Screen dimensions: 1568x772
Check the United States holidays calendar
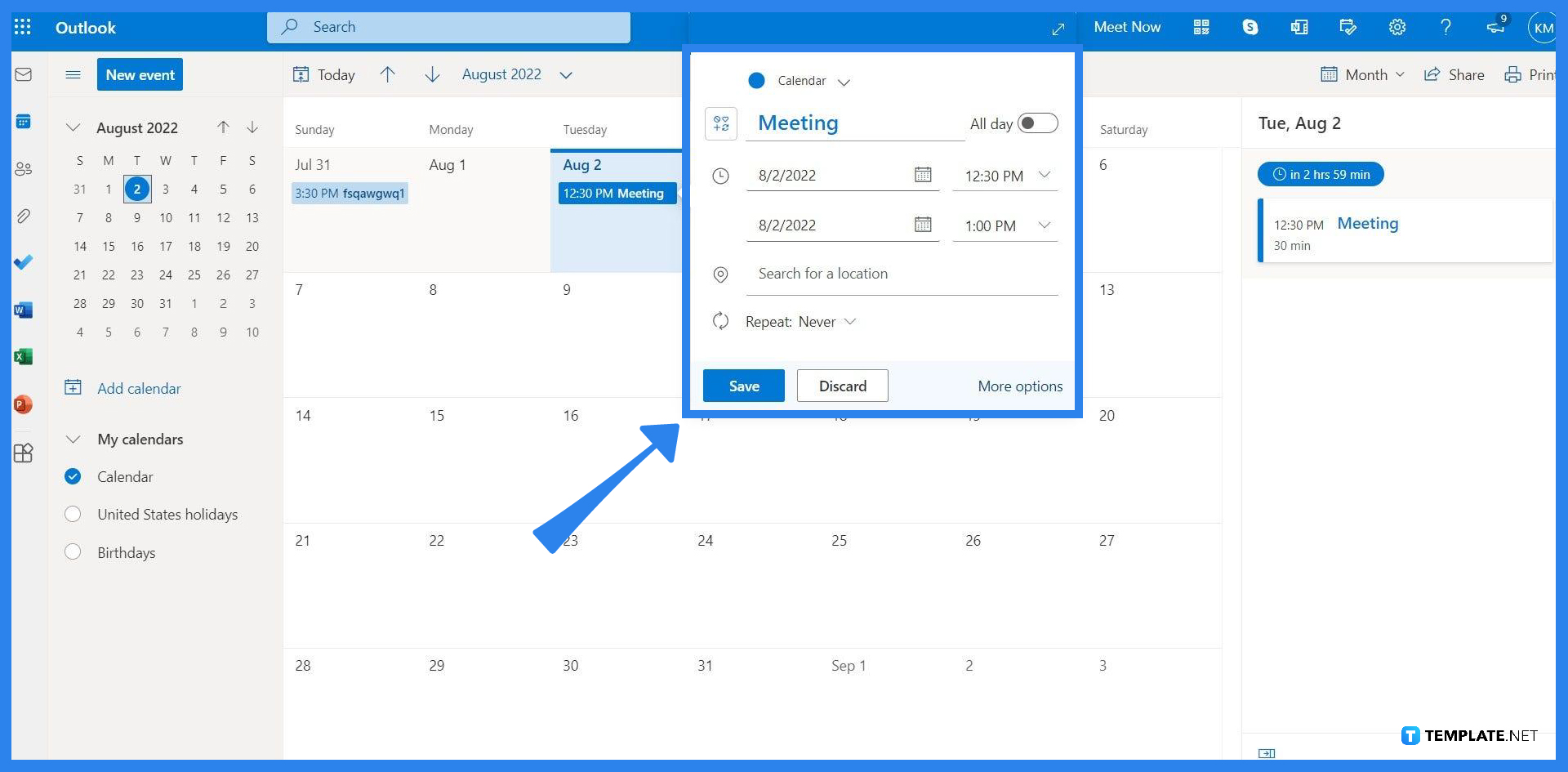tap(73, 514)
